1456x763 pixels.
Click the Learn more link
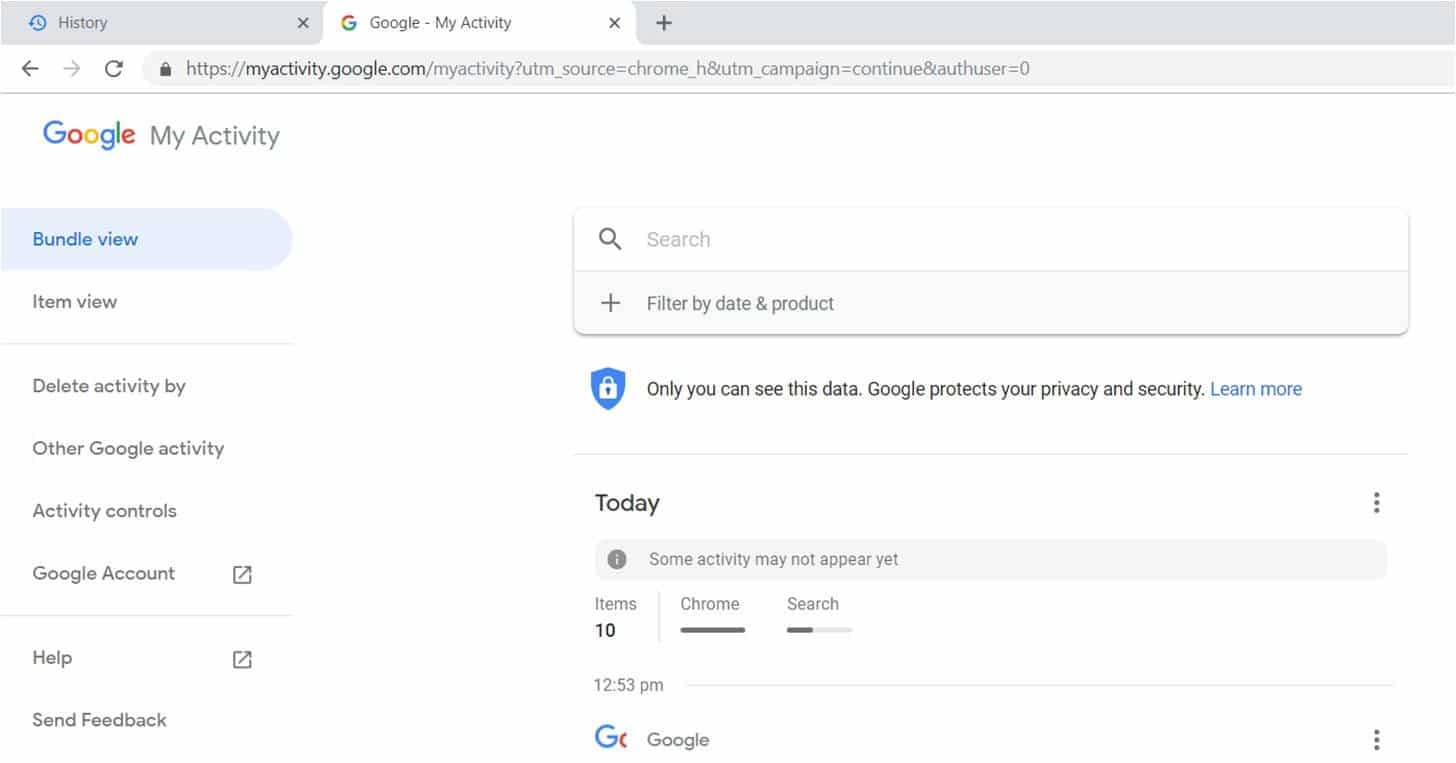[x=1255, y=388]
